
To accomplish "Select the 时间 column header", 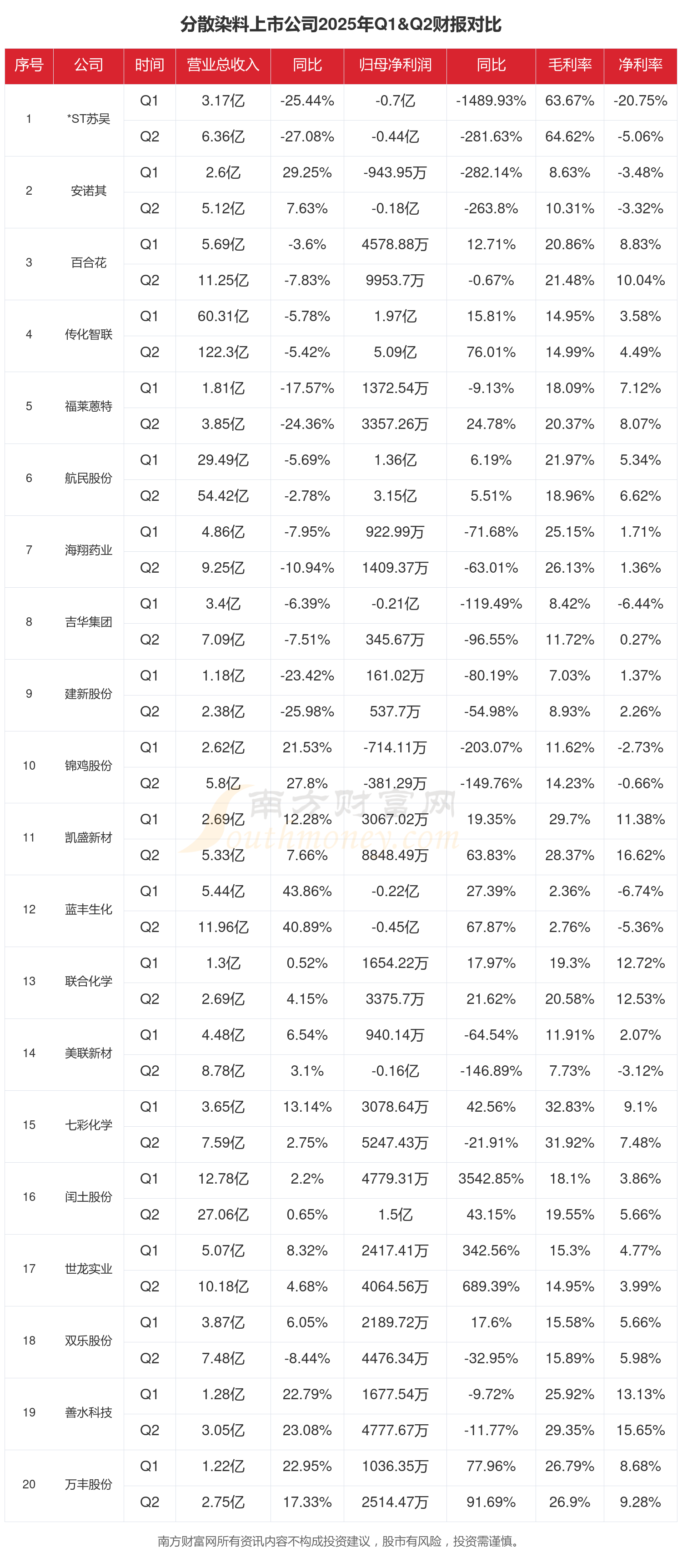I will pyautogui.click(x=149, y=65).
